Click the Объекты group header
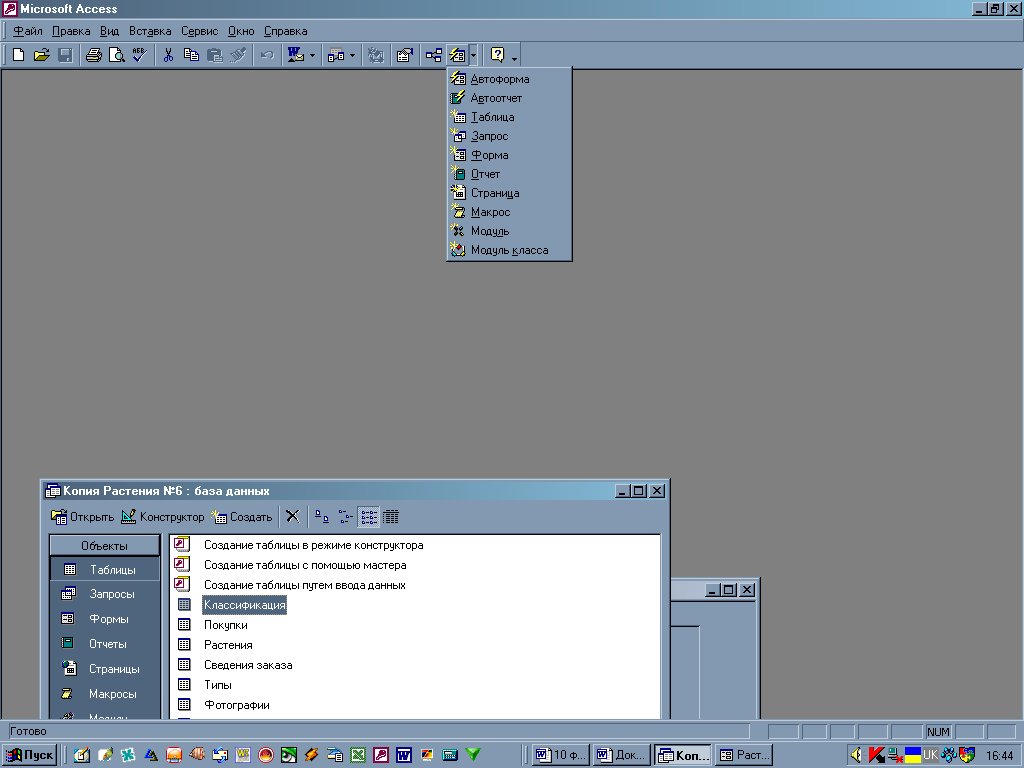This screenshot has width=1024, height=768. click(104, 545)
